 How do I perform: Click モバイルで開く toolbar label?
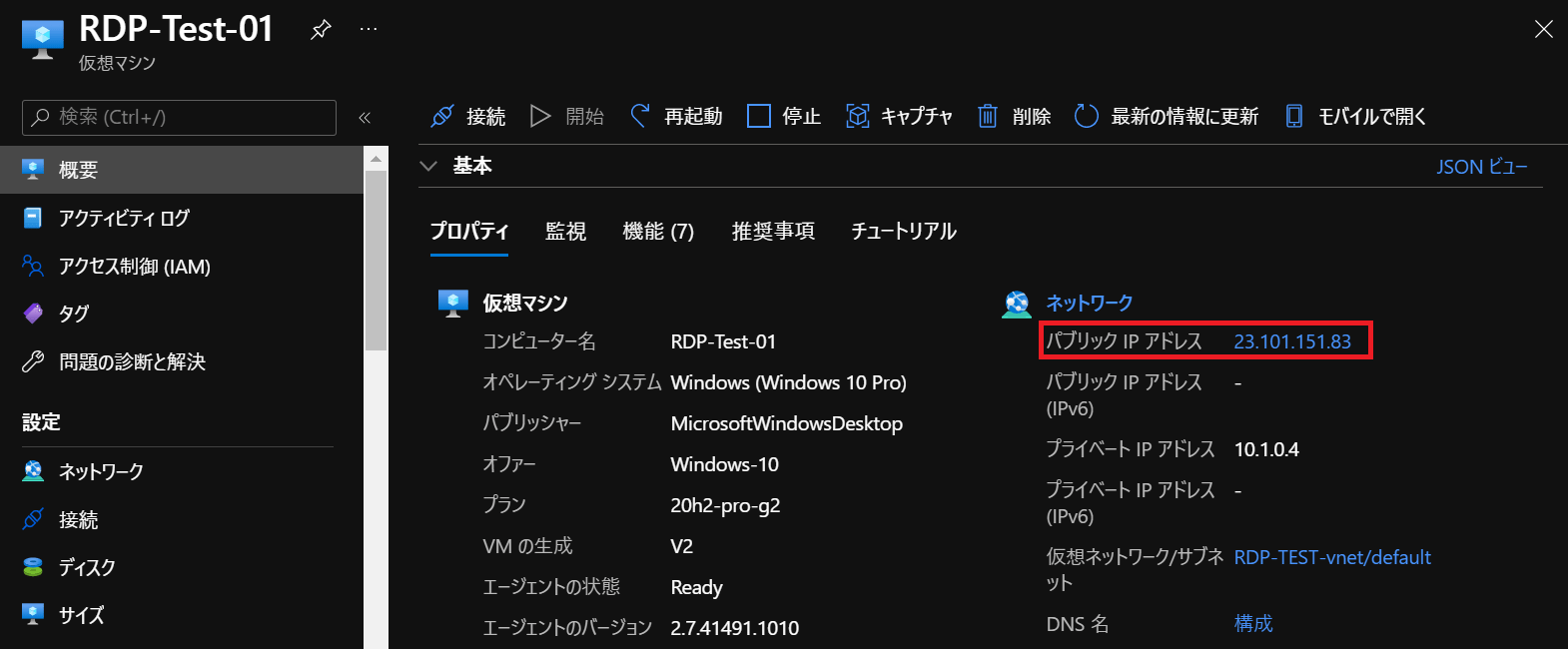[1372, 117]
